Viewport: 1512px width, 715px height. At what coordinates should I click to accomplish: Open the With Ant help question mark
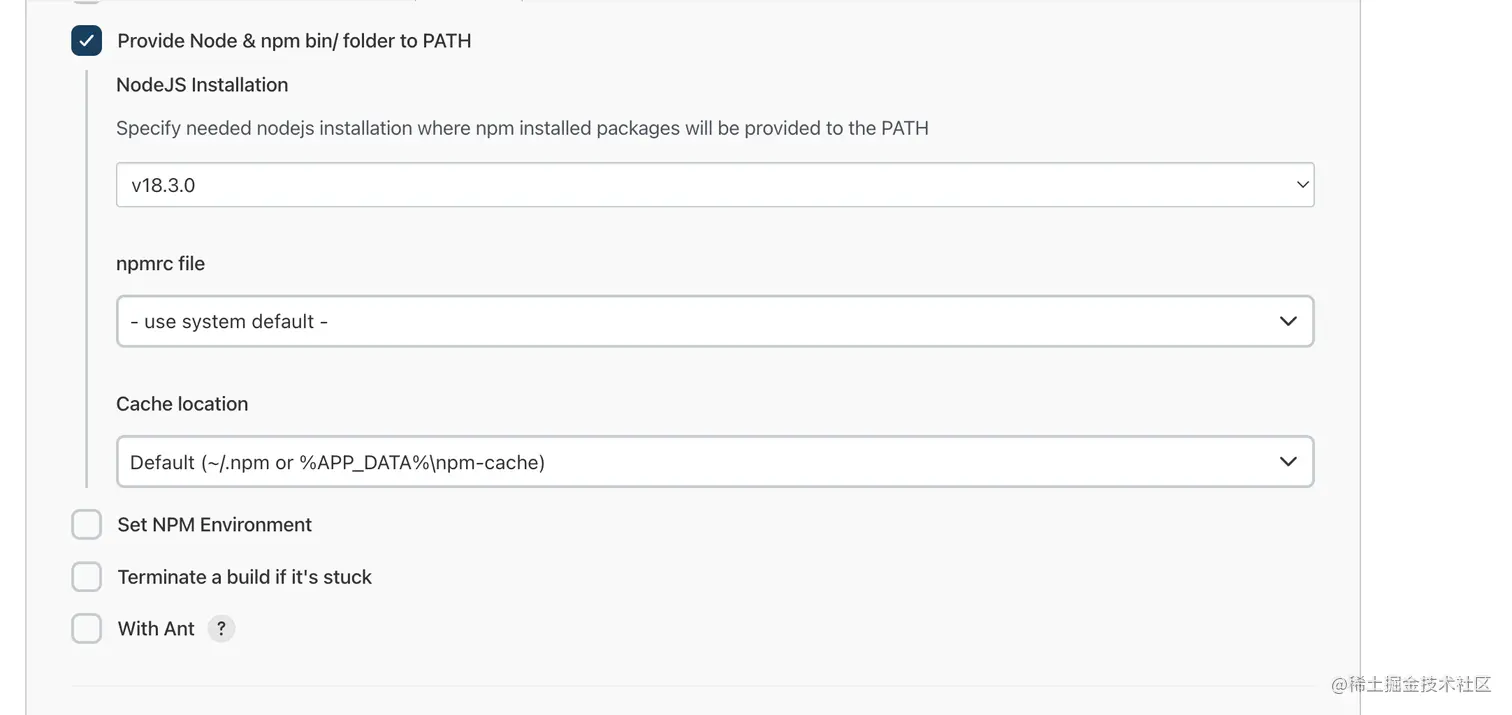pos(221,629)
